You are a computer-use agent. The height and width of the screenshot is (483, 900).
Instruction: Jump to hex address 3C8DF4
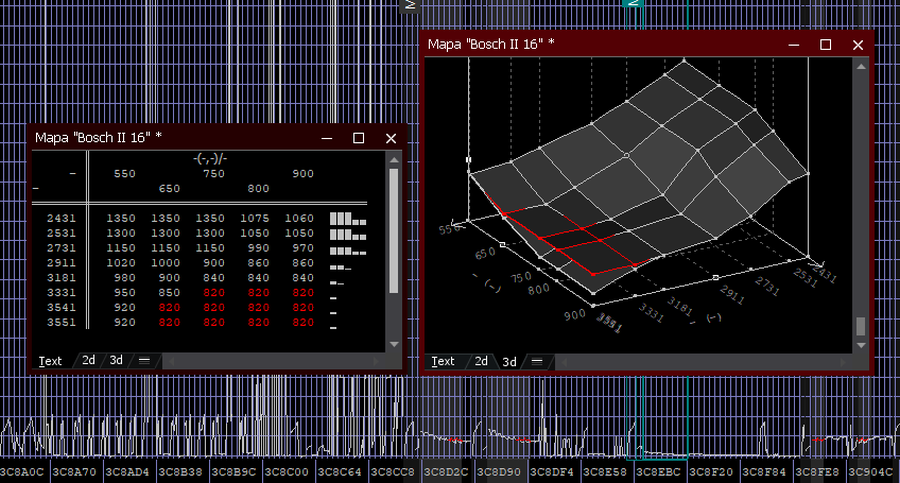552,472
